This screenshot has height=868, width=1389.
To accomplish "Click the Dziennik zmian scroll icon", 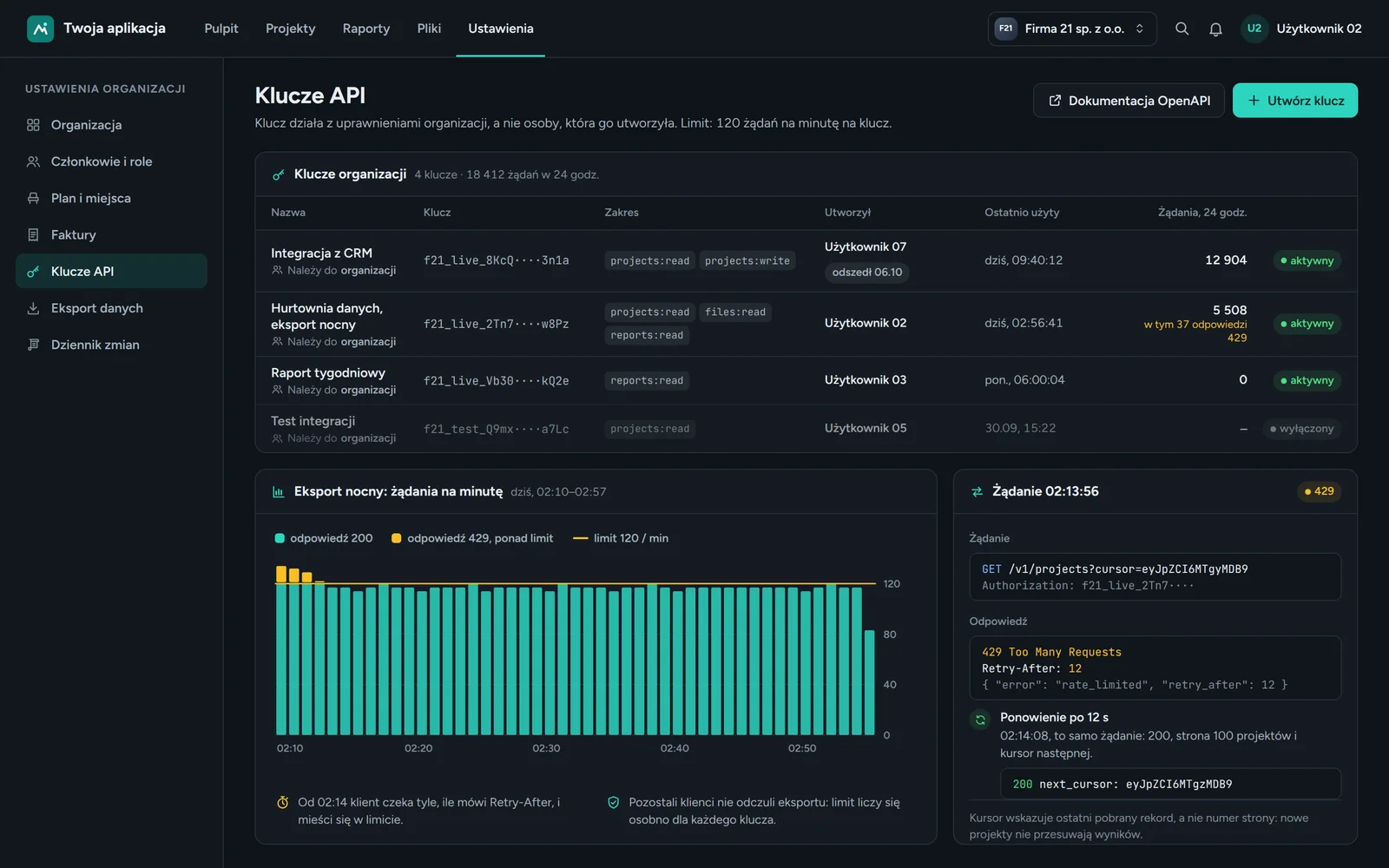I will [33, 345].
